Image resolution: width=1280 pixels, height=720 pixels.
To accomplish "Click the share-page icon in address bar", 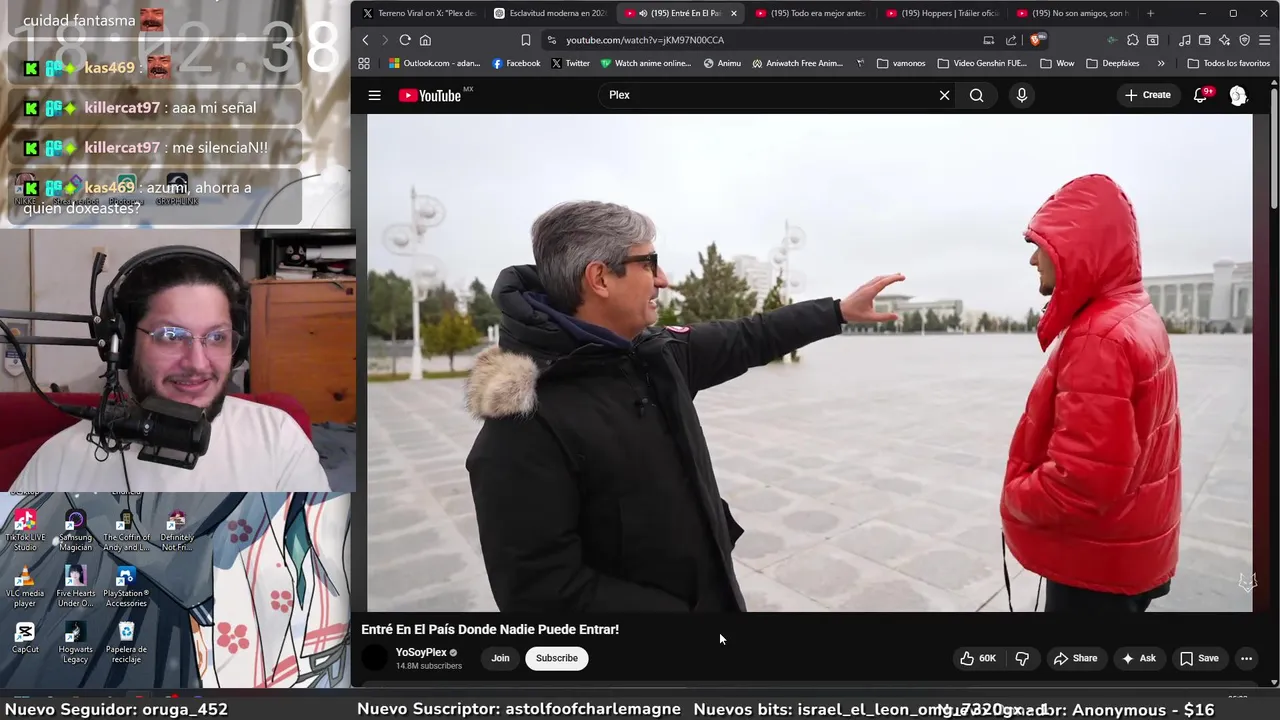I will tap(1011, 40).
